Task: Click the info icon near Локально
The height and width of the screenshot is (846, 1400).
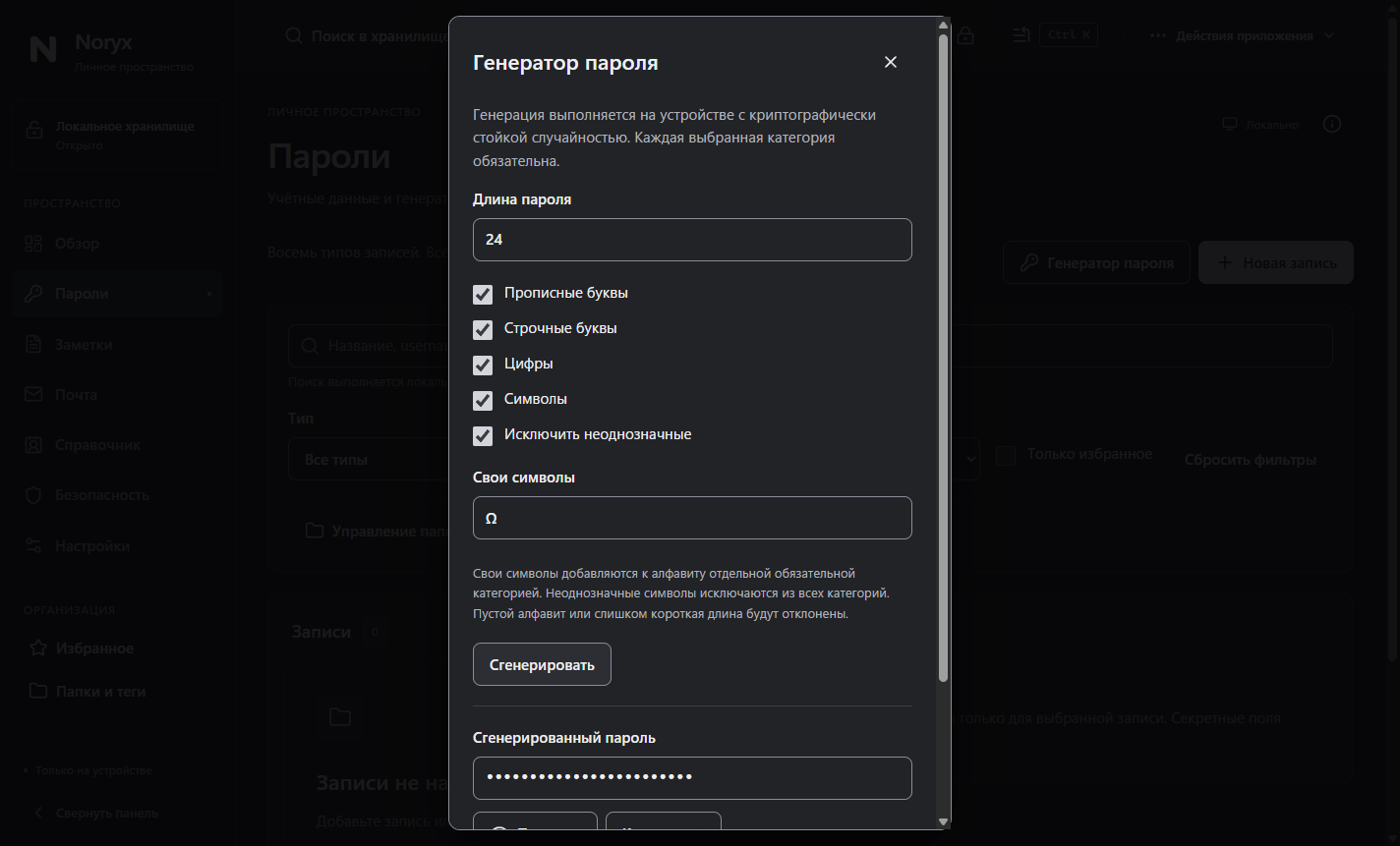Action: 1332,125
